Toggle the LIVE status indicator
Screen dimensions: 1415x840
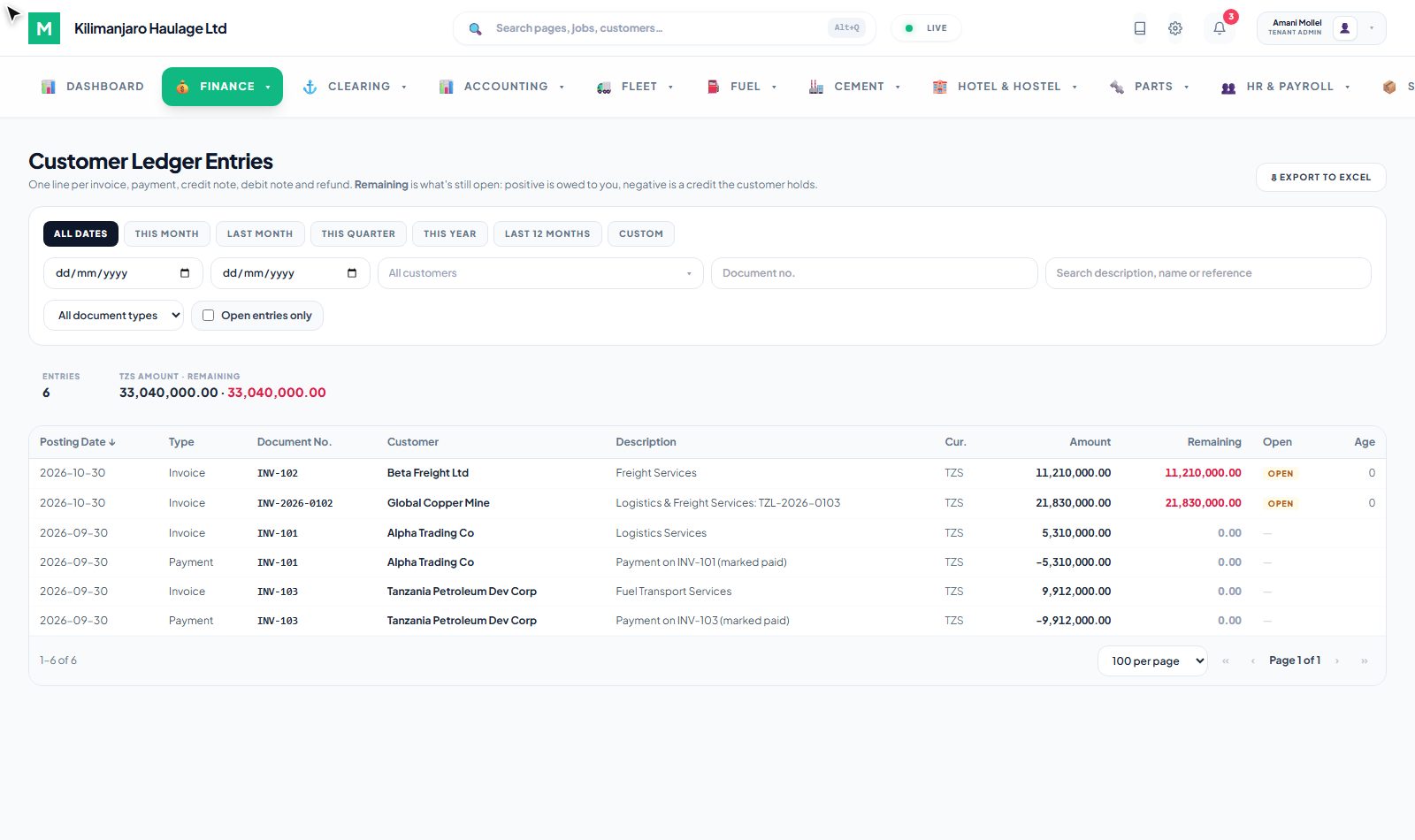(x=926, y=28)
